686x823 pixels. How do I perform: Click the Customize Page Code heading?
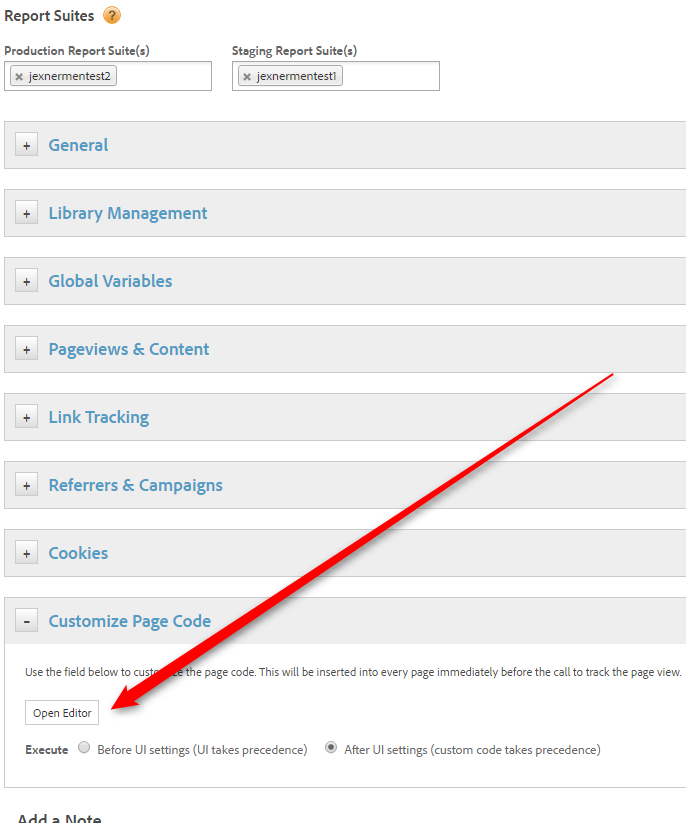[x=129, y=621]
